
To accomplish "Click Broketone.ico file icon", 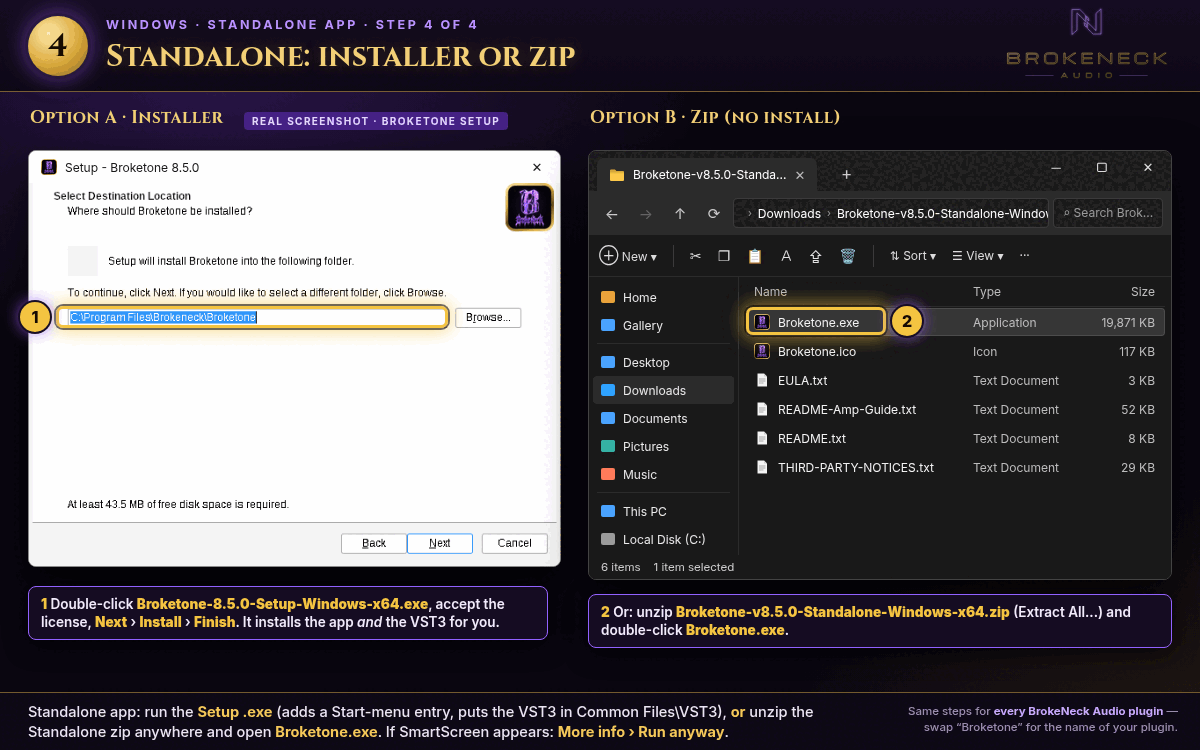I will 762,351.
